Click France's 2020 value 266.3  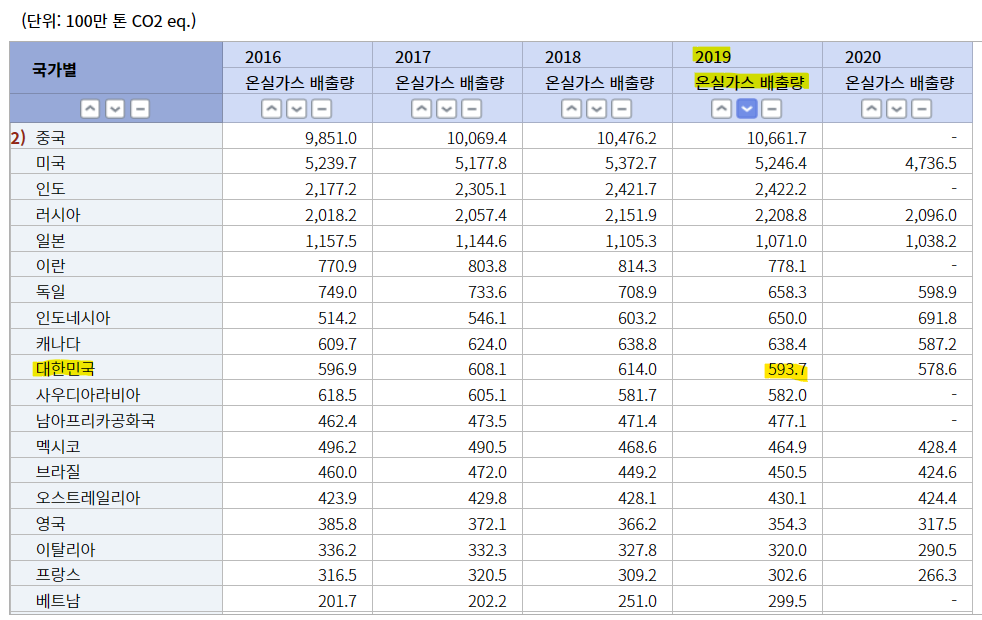tap(938, 575)
